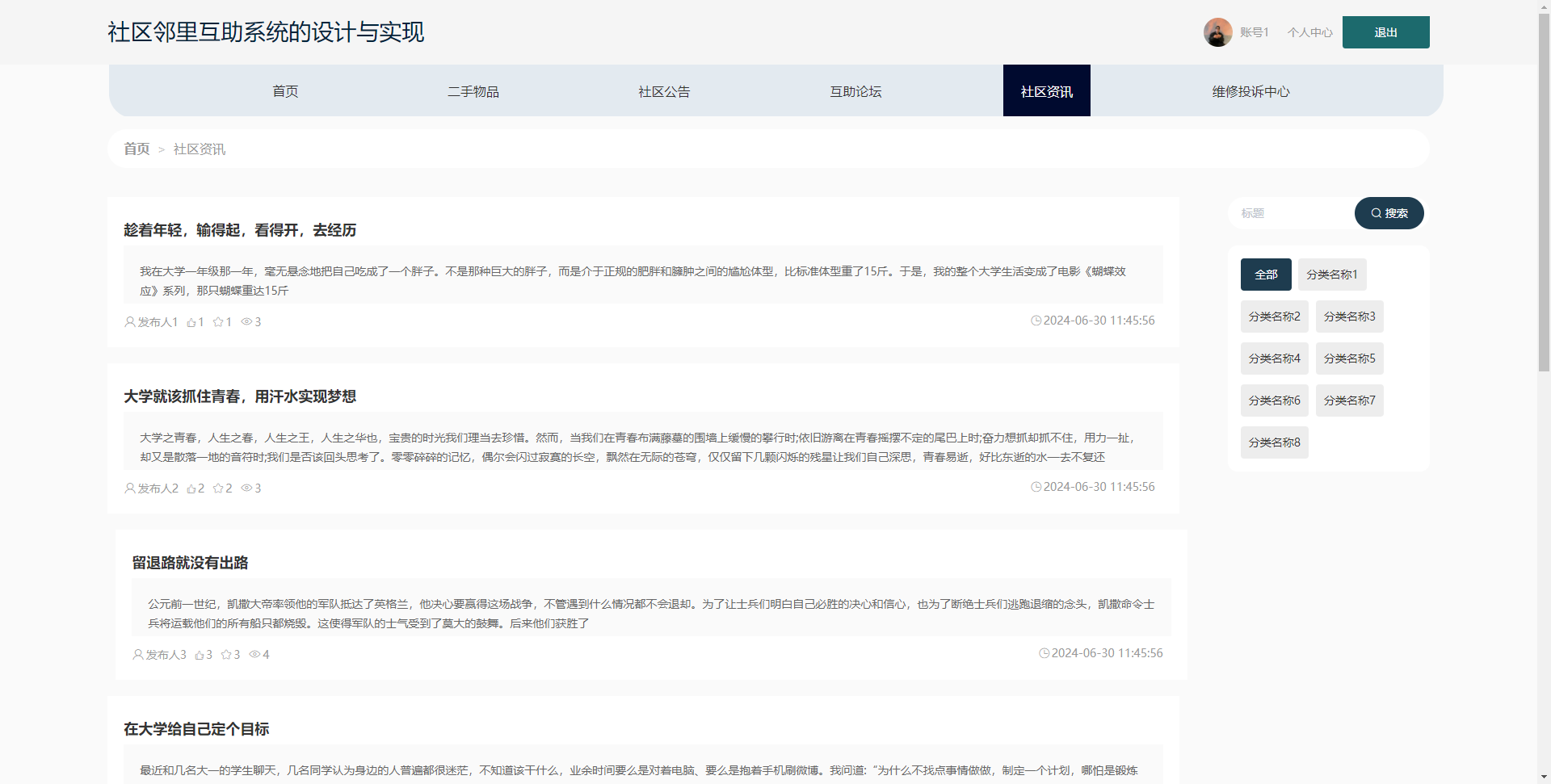Select the 社区资讯 navigation tab
This screenshot has width=1551, height=784.
click(x=1046, y=91)
